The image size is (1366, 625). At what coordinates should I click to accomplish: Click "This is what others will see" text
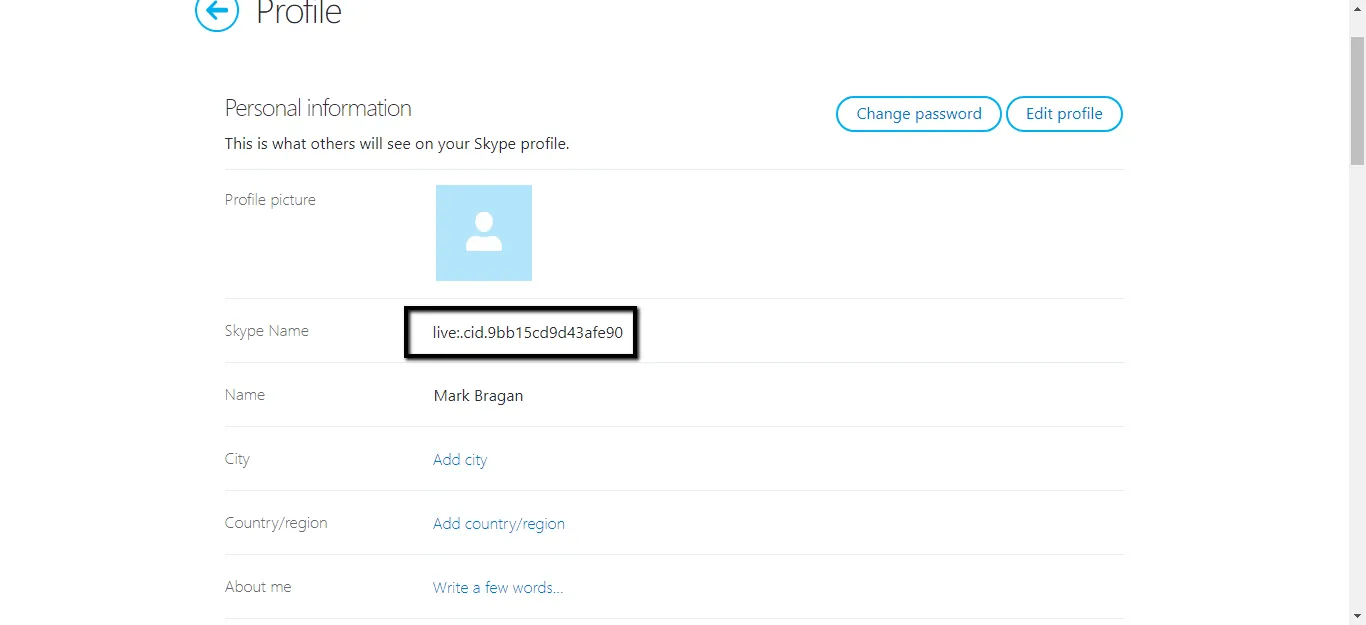coord(397,144)
